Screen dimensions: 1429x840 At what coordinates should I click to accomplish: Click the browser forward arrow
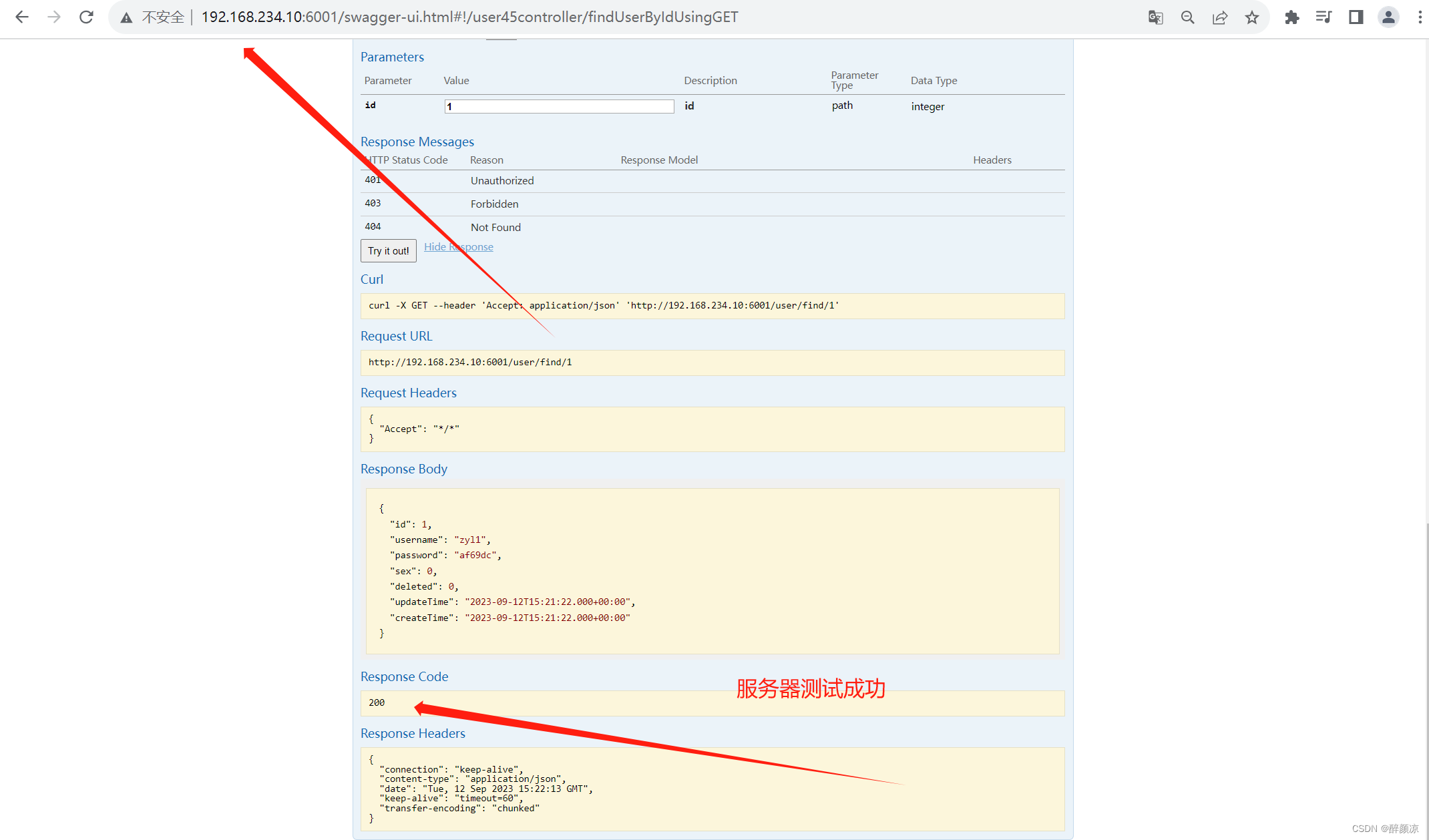click(54, 17)
